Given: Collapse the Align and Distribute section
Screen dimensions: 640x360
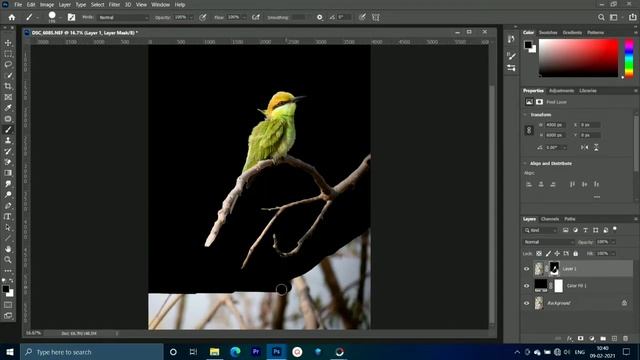Looking at the screenshot, I should pos(525,163).
